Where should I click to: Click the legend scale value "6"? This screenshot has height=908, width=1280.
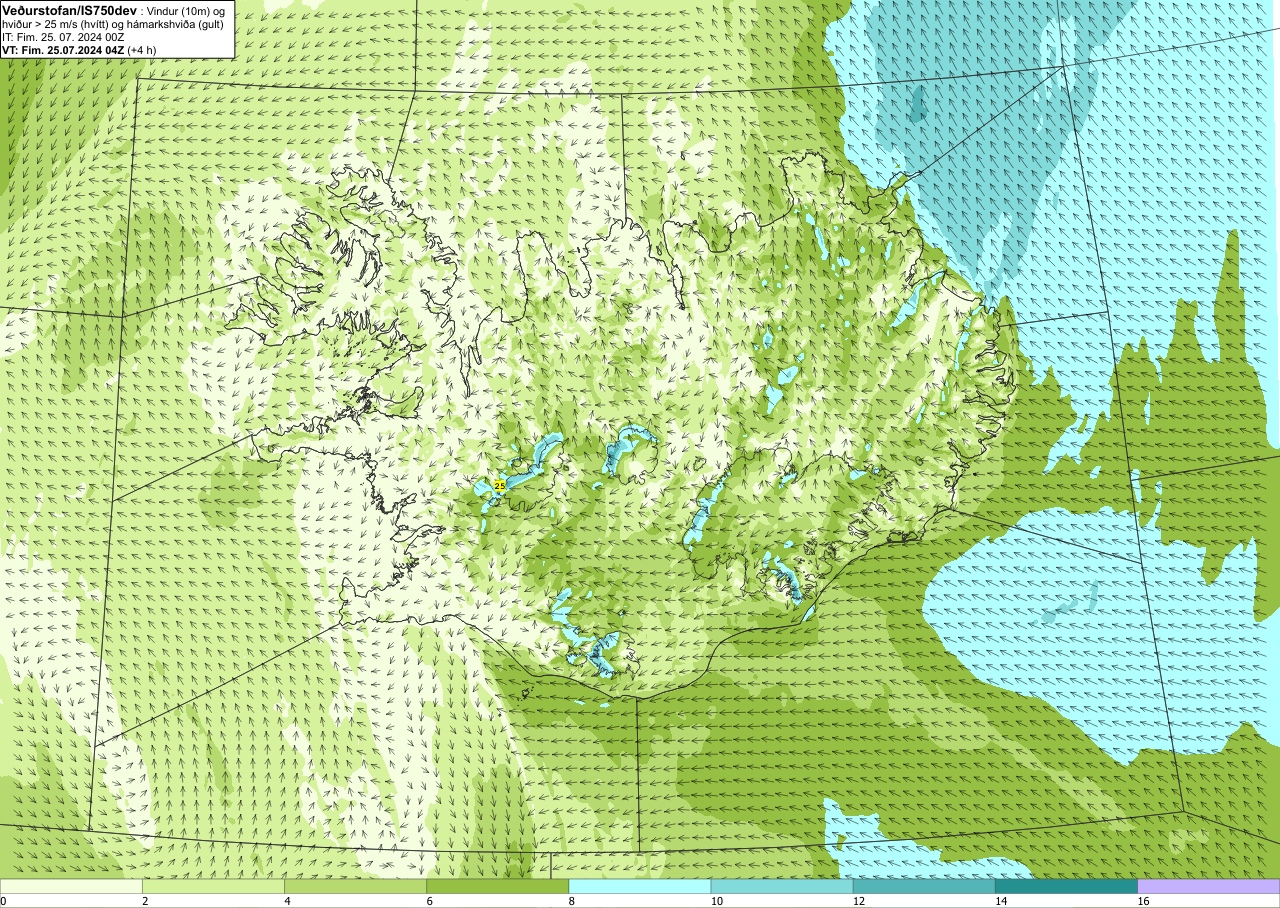(429, 901)
